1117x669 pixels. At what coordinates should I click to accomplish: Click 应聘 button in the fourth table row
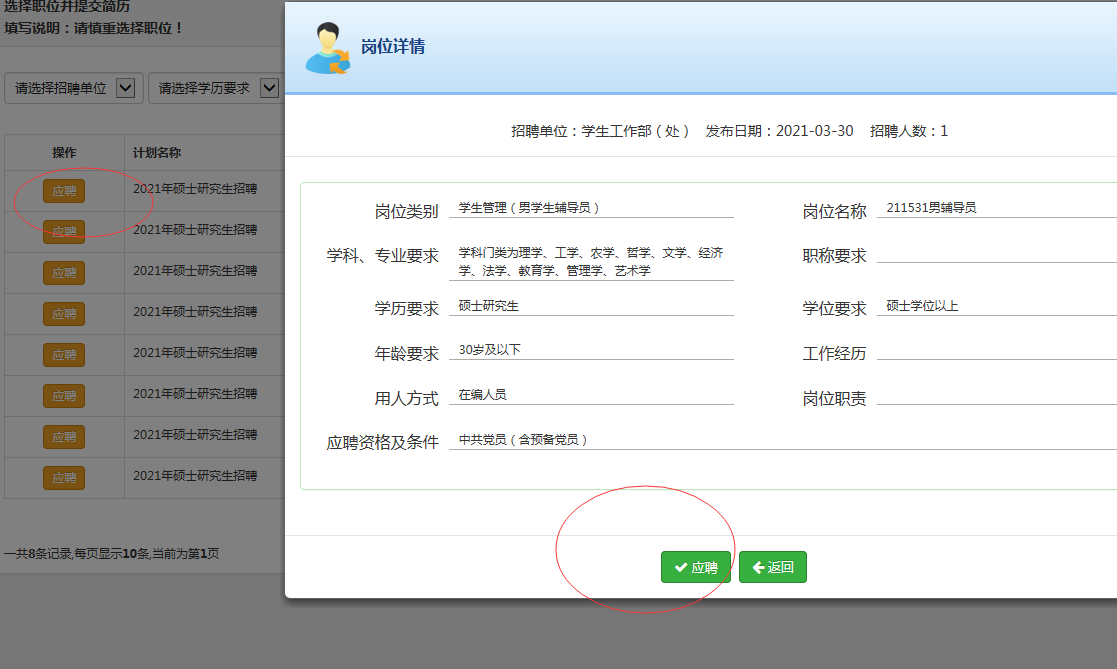point(64,314)
